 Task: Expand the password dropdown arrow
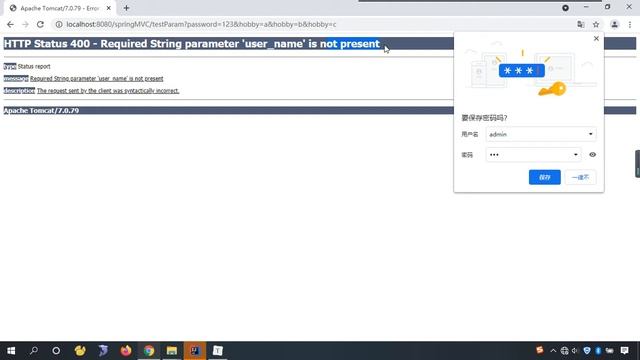coord(576,155)
